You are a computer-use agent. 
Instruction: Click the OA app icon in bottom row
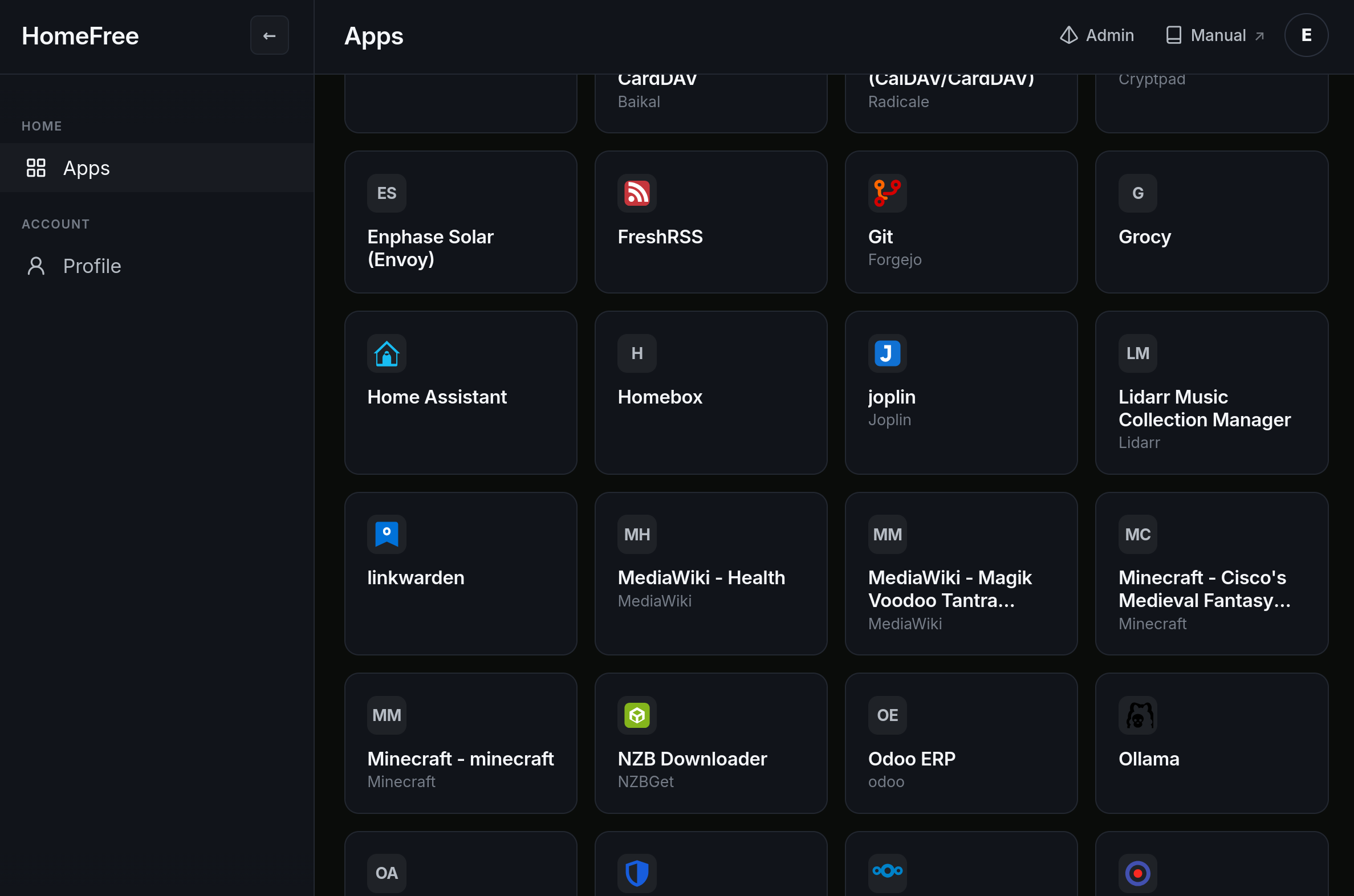pyautogui.click(x=387, y=873)
